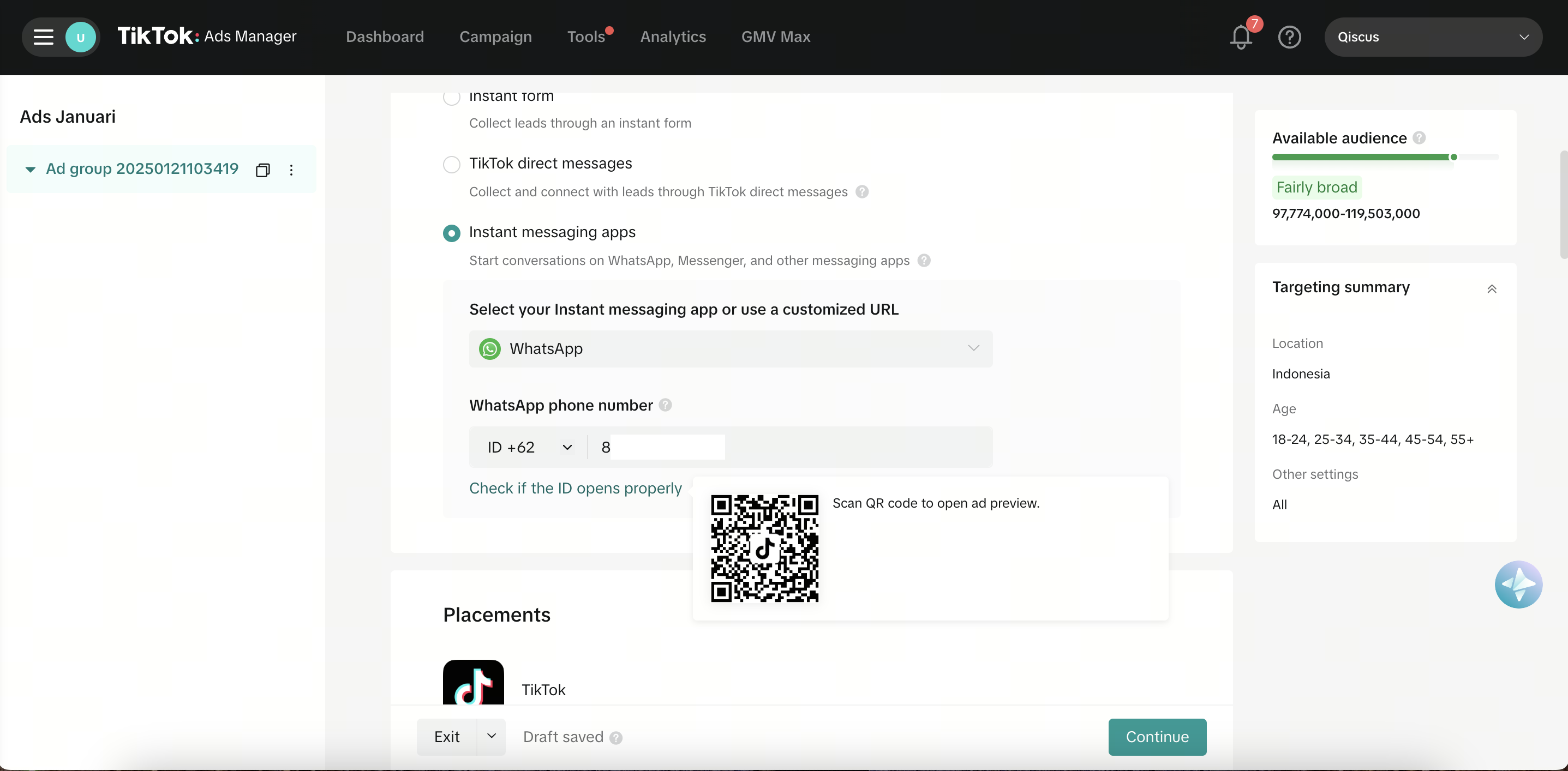Select the TikTok direct messages radio option
Image resolution: width=1568 pixels, height=771 pixels.
(452, 164)
